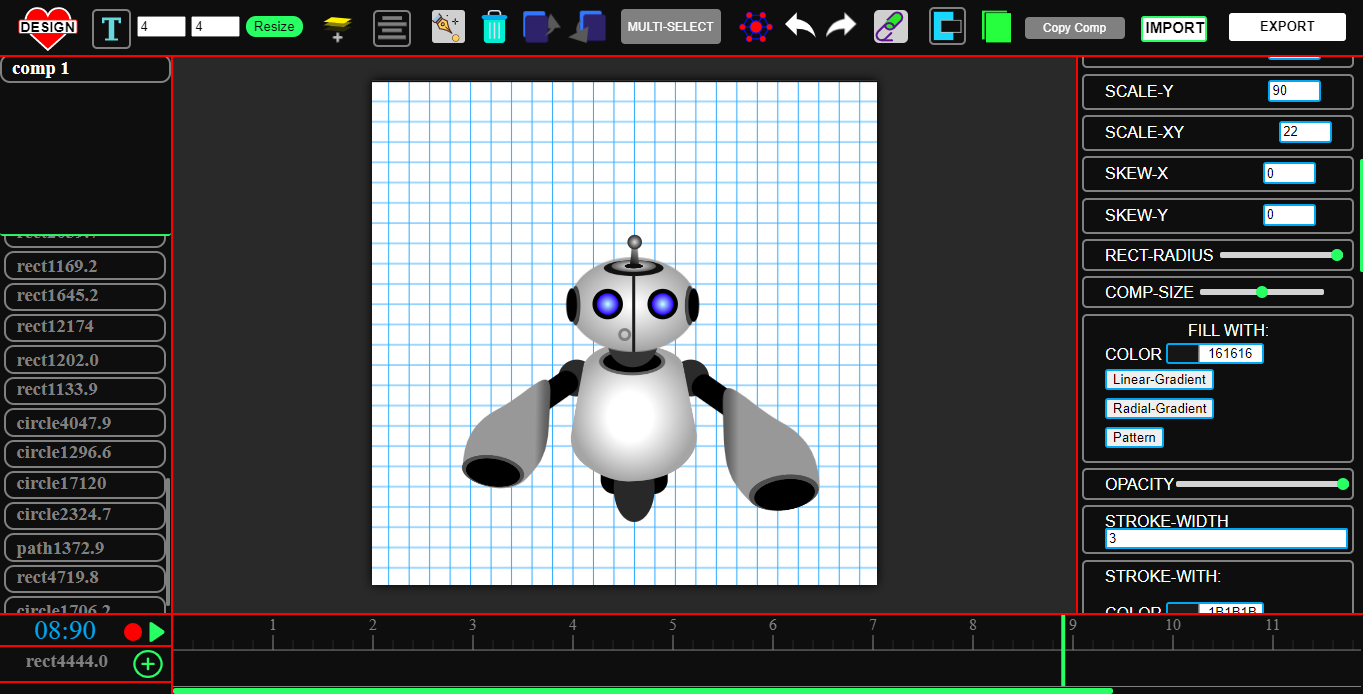Select layer circle4047.9
The image size is (1363, 694).
coord(85,423)
